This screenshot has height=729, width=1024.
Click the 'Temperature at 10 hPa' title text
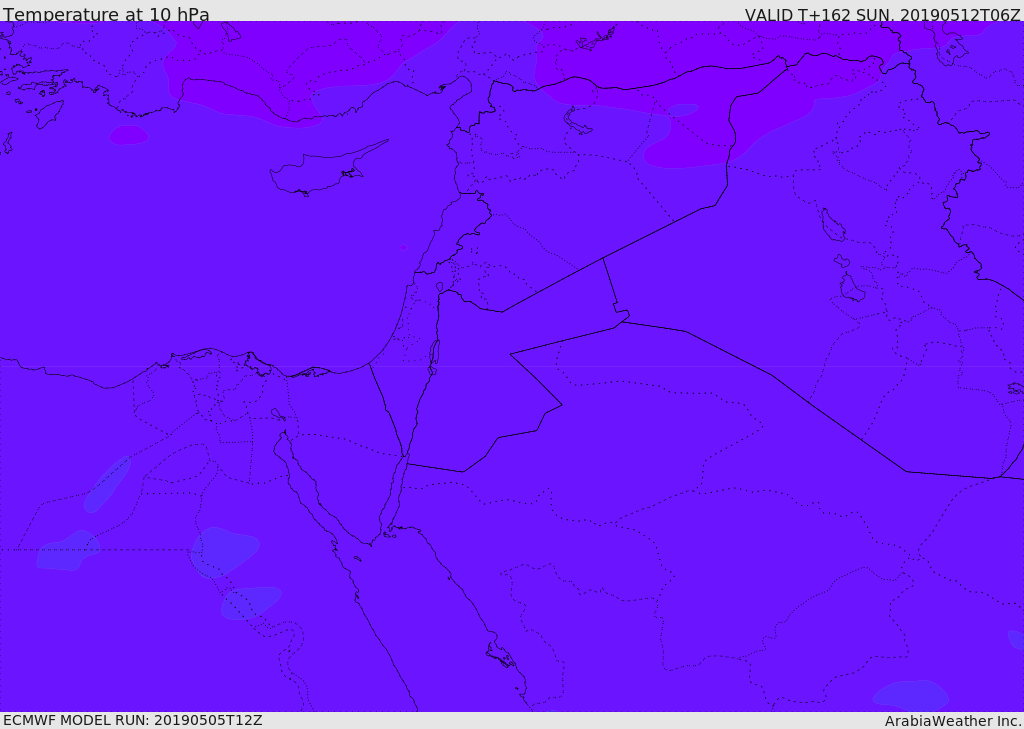pyautogui.click(x=106, y=14)
